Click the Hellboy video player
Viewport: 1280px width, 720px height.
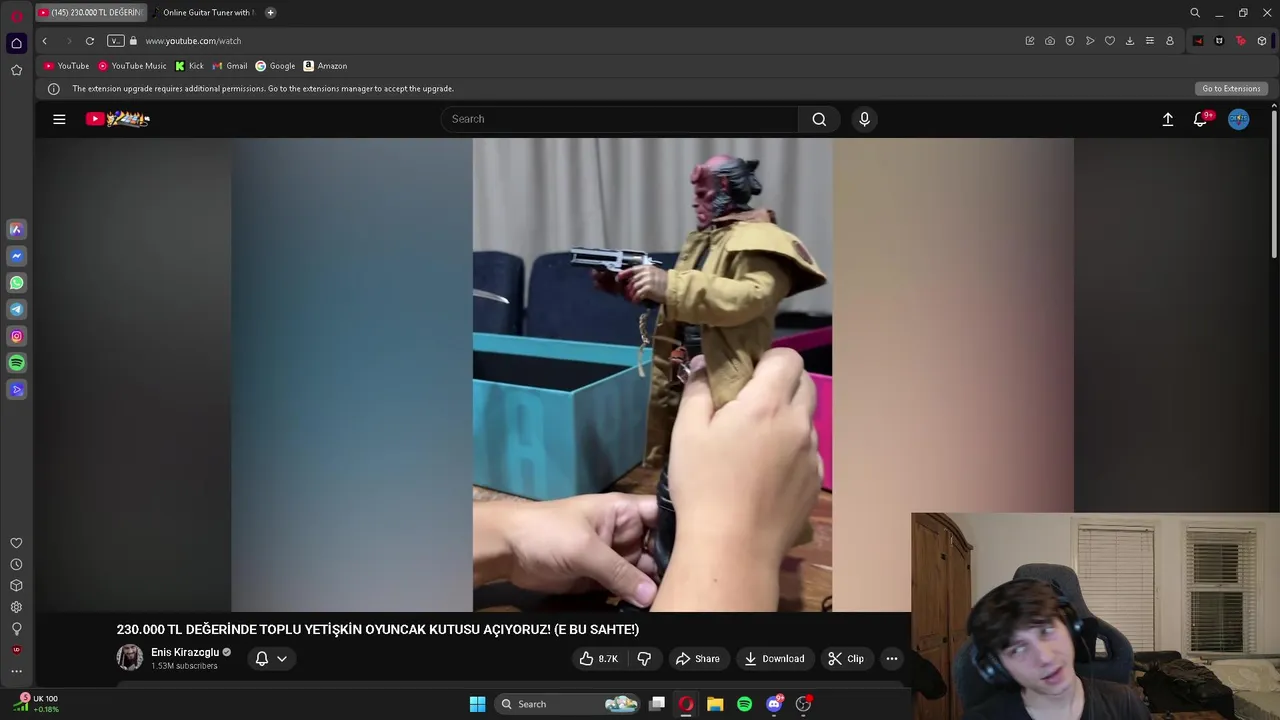pyautogui.click(x=652, y=375)
